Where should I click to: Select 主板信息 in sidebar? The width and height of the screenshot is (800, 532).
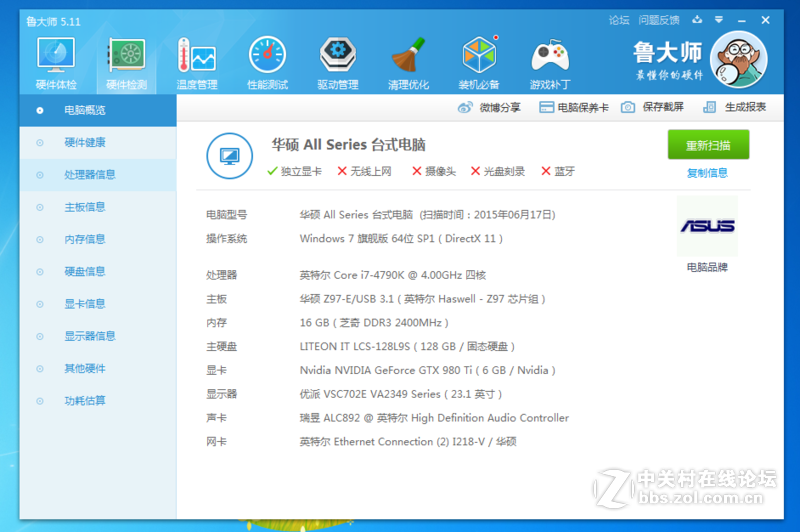(98, 207)
